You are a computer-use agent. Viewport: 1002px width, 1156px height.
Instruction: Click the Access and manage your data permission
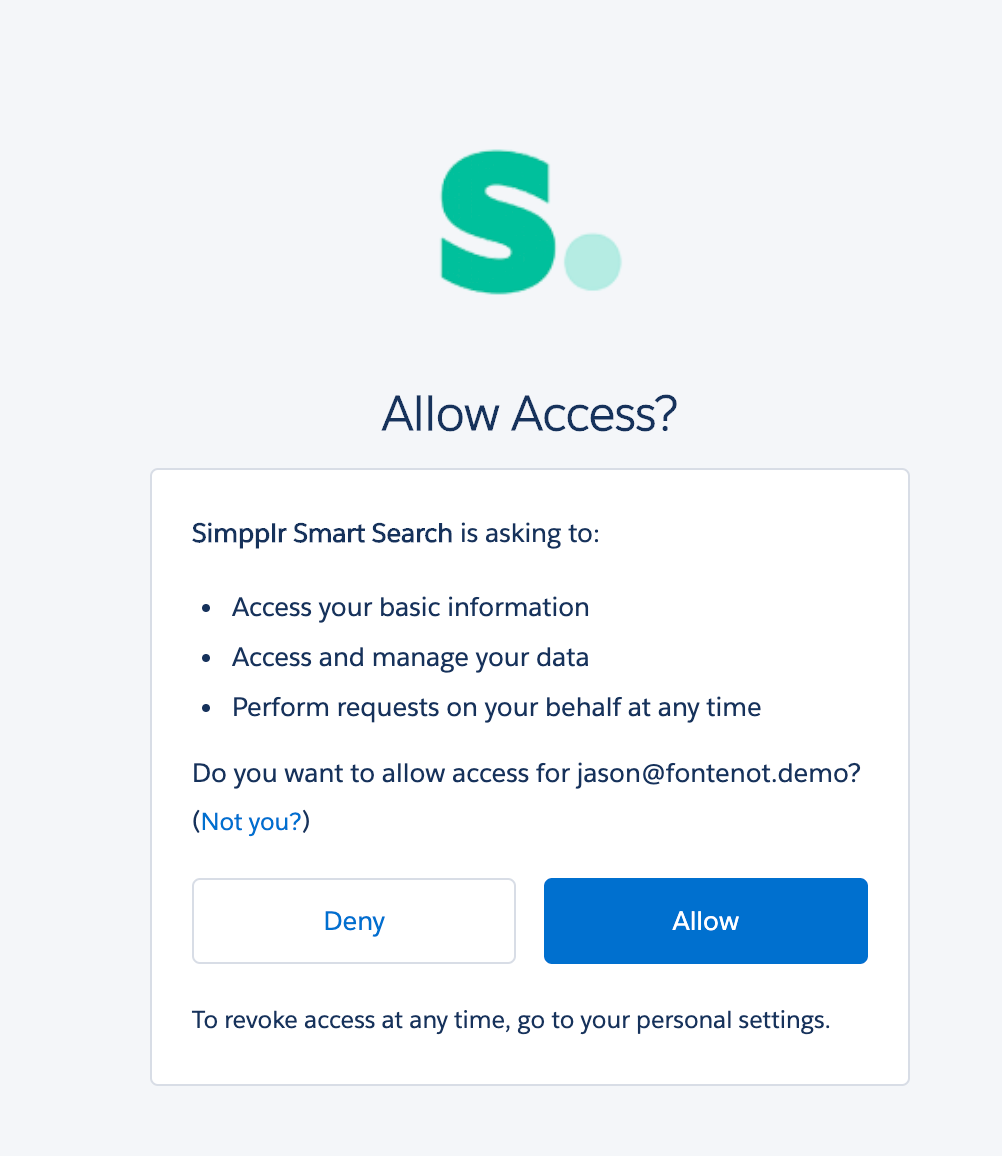tap(411, 658)
